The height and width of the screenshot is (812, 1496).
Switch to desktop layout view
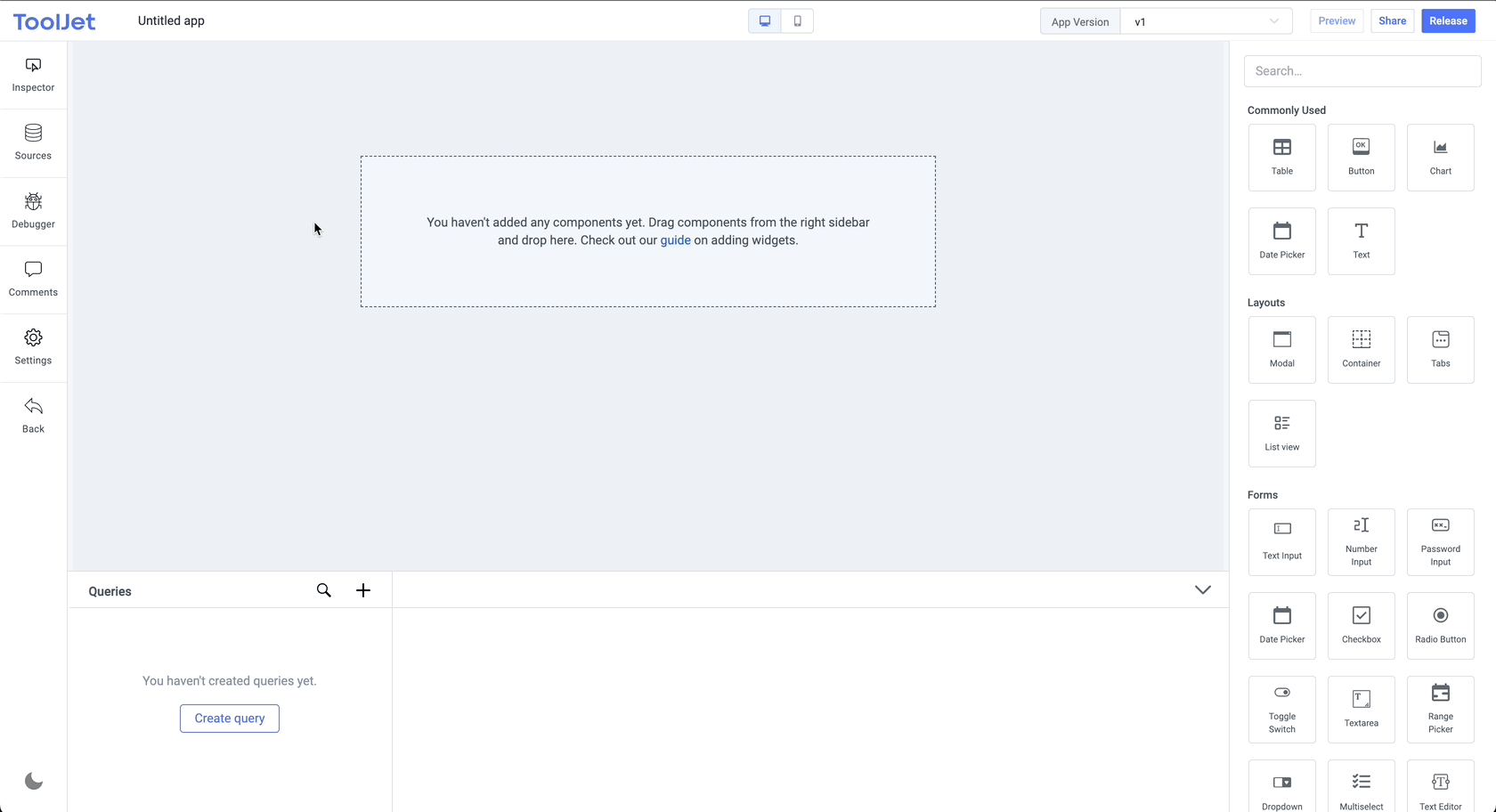tap(765, 21)
